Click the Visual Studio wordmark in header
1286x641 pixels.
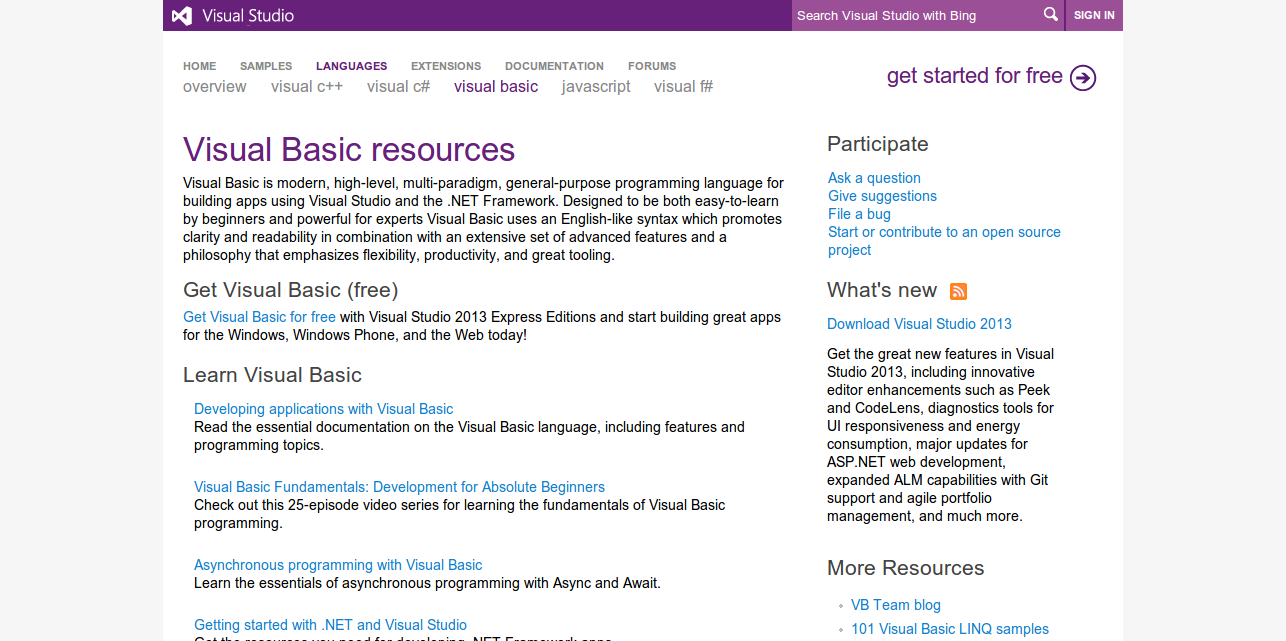coord(248,15)
